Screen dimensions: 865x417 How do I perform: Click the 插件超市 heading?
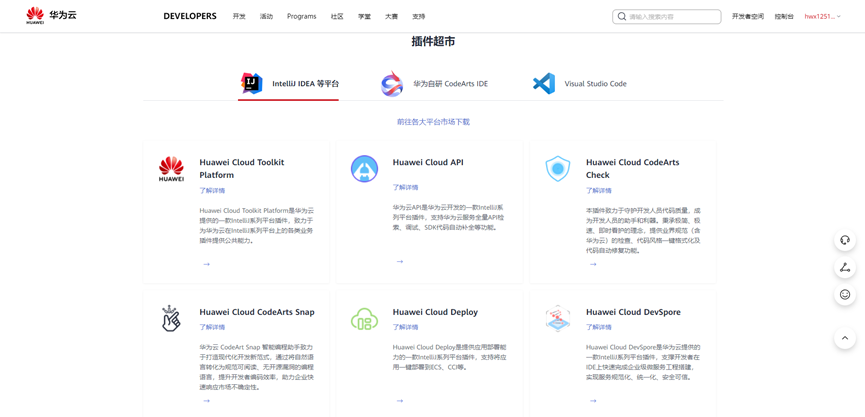click(x=433, y=41)
